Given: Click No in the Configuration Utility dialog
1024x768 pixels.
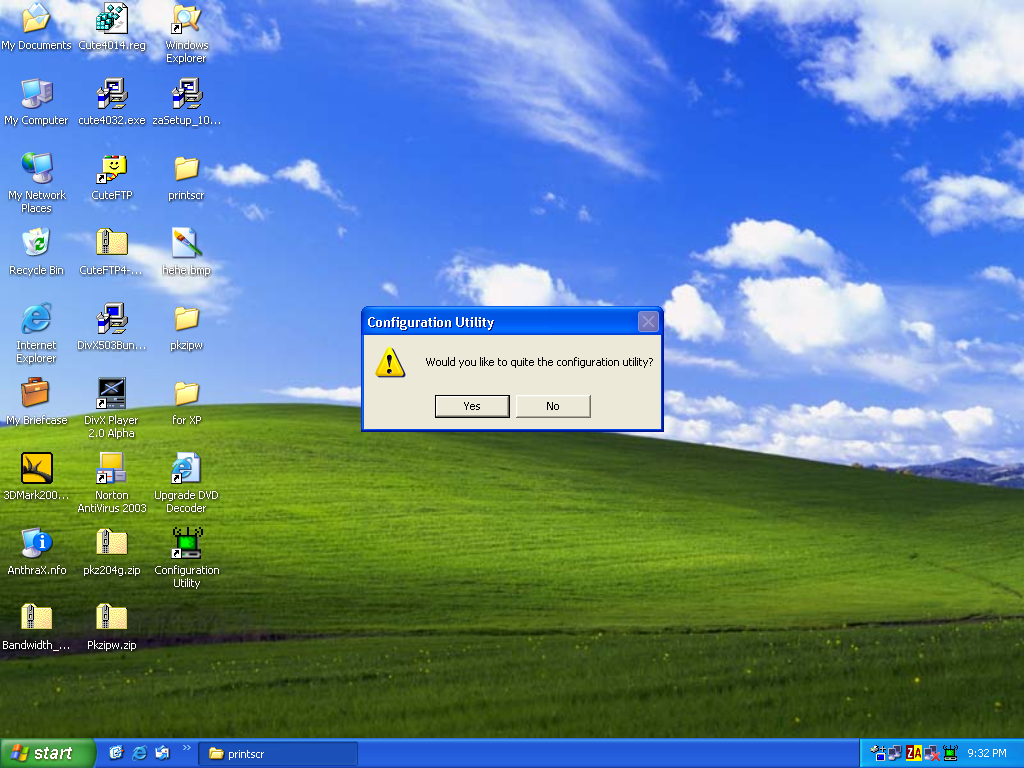Looking at the screenshot, I should coord(553,406).
